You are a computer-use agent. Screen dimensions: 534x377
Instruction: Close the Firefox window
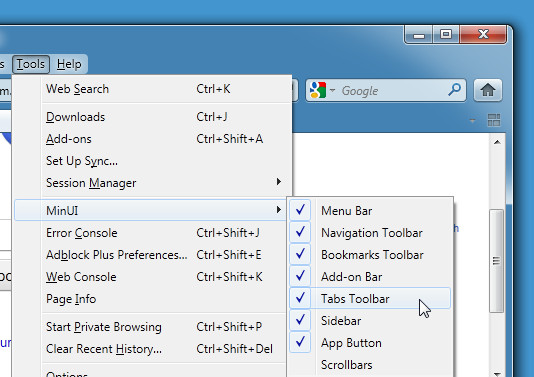coord(483,34)
